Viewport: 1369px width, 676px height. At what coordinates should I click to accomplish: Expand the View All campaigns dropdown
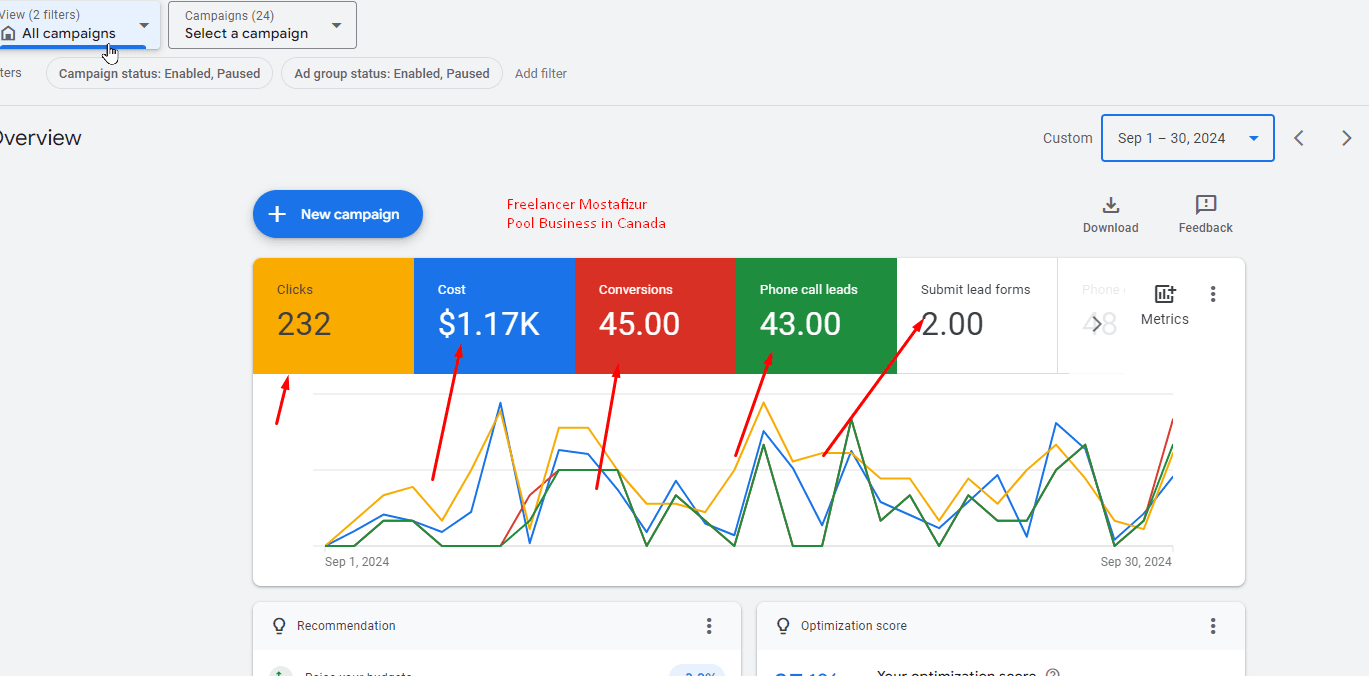coord(78,25)
